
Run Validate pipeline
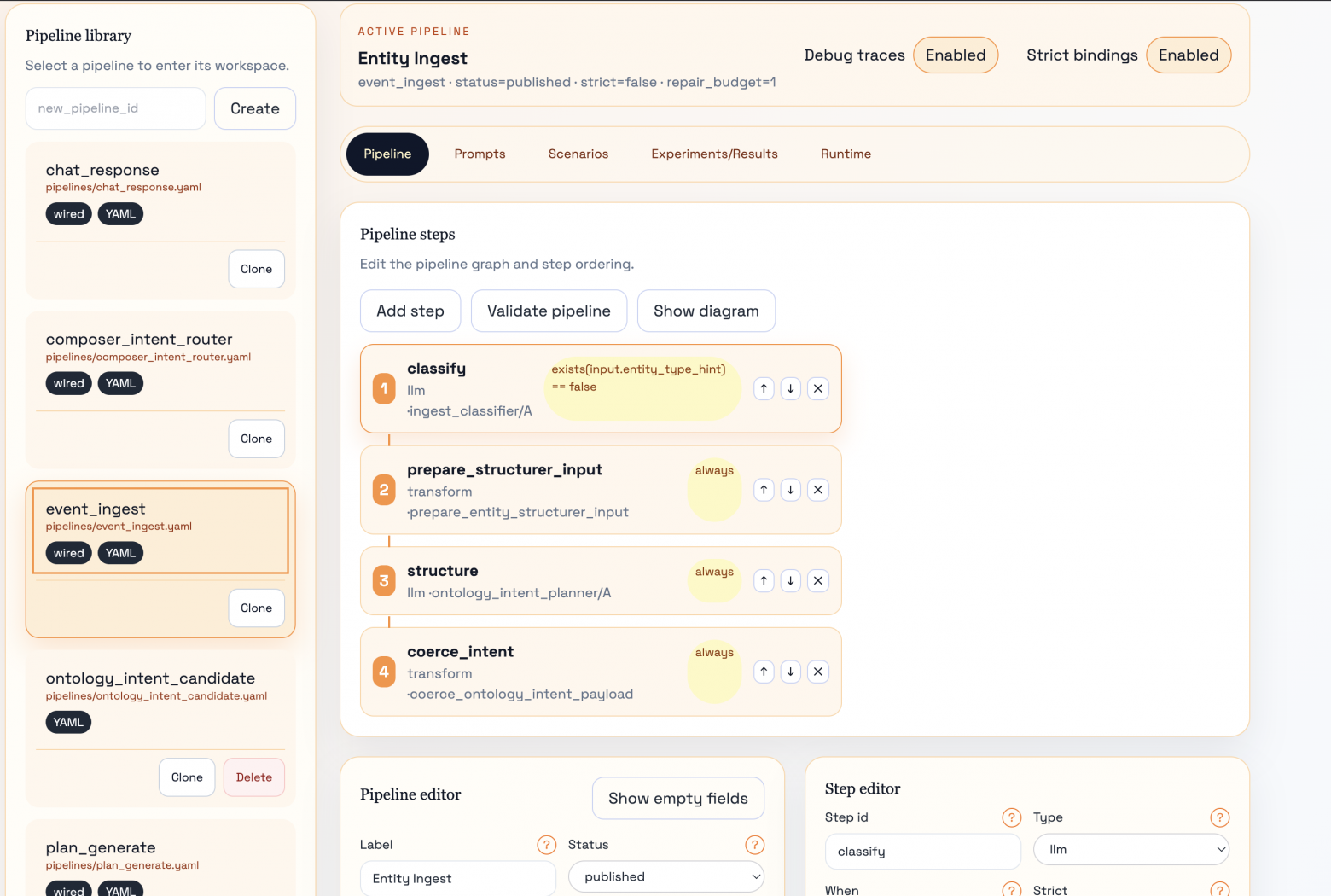(549, 311)
